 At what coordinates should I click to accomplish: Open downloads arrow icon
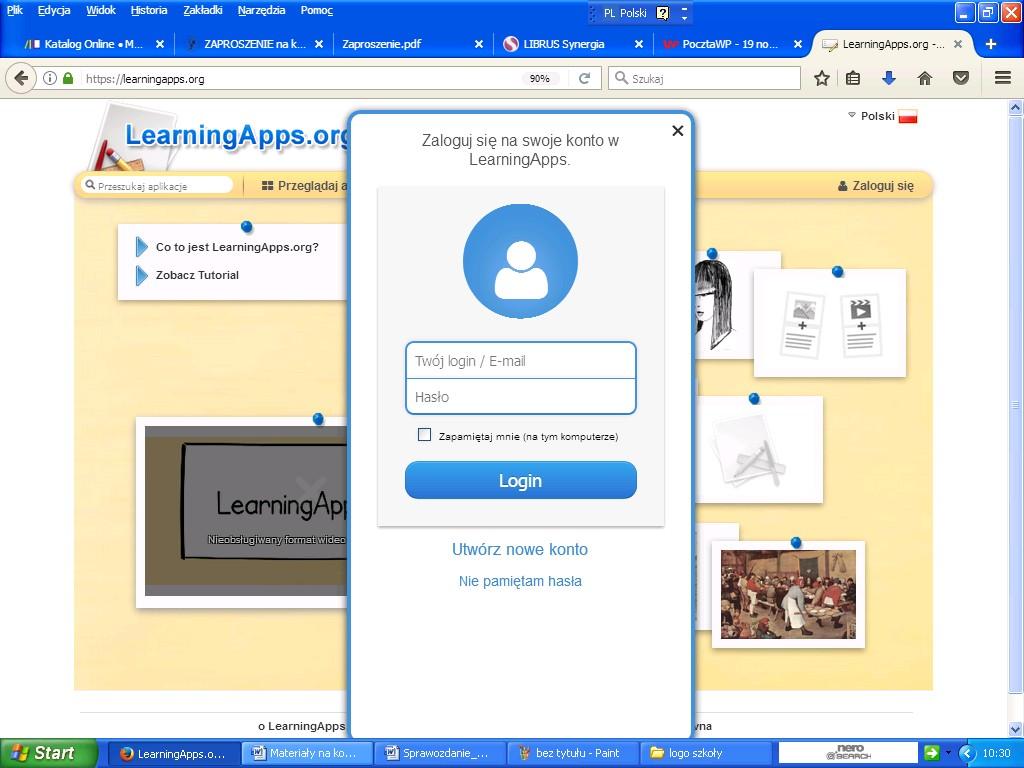pos(889,78)
